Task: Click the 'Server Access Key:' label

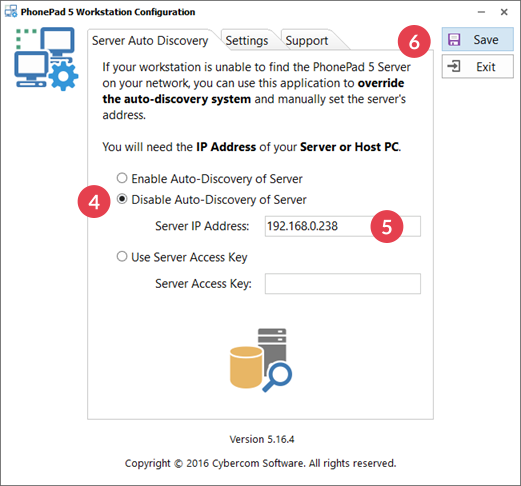Action: 203,284
